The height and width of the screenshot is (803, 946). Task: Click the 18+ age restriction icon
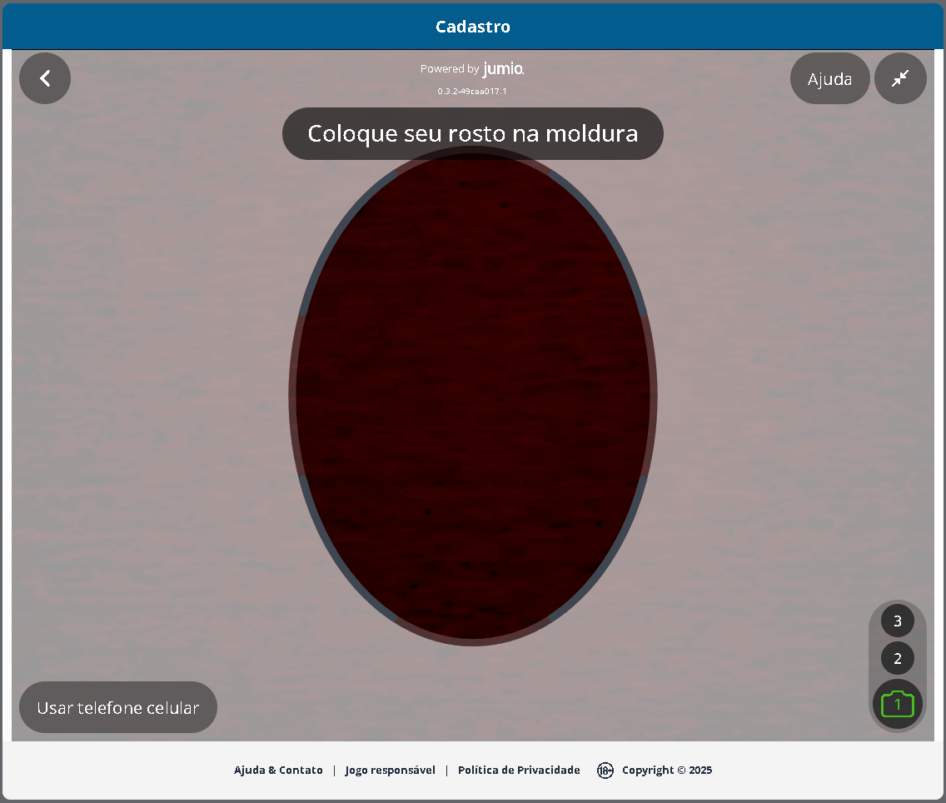605,770
